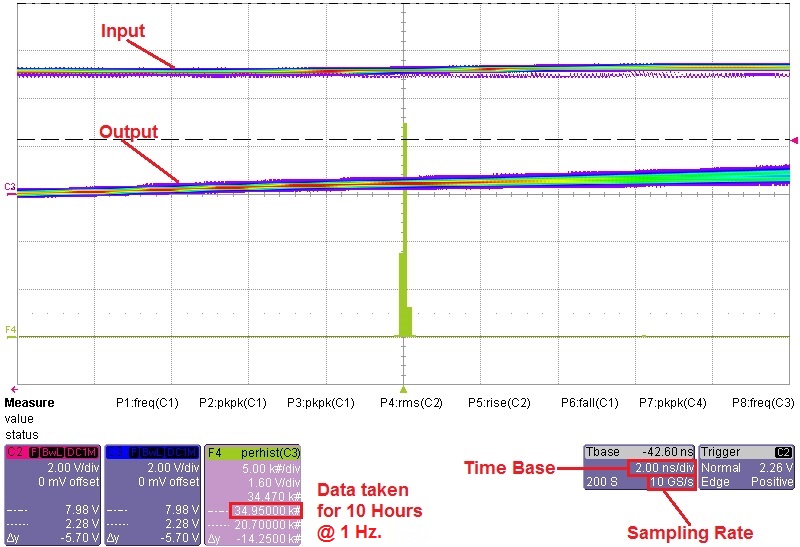Click the 7.98 V cursor value in C2 box
Image resolution: width=800 pixels, height=547 pixels.
click(82, 509)
